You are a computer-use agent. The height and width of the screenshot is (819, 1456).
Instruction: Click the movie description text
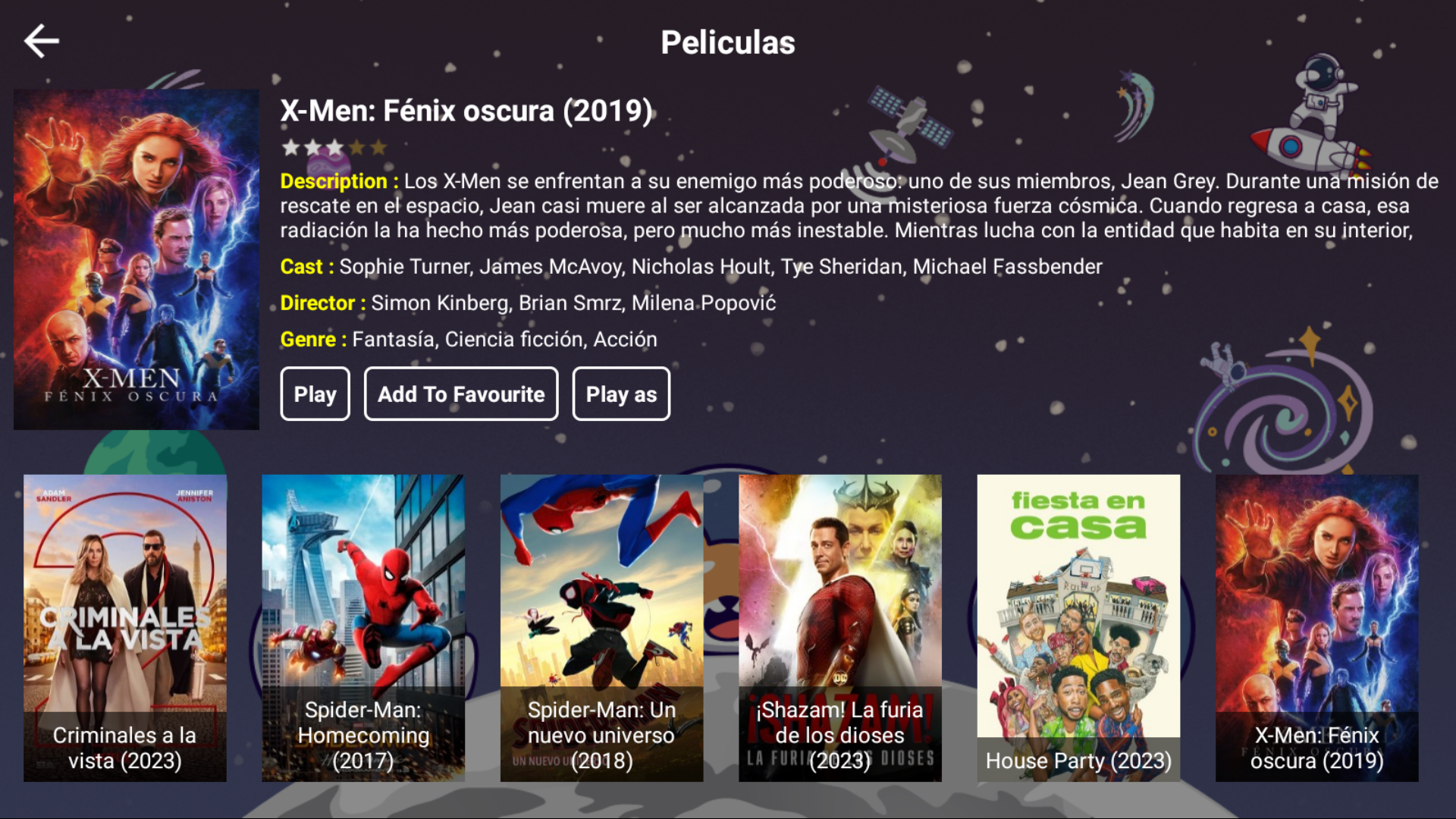[859, 206]
